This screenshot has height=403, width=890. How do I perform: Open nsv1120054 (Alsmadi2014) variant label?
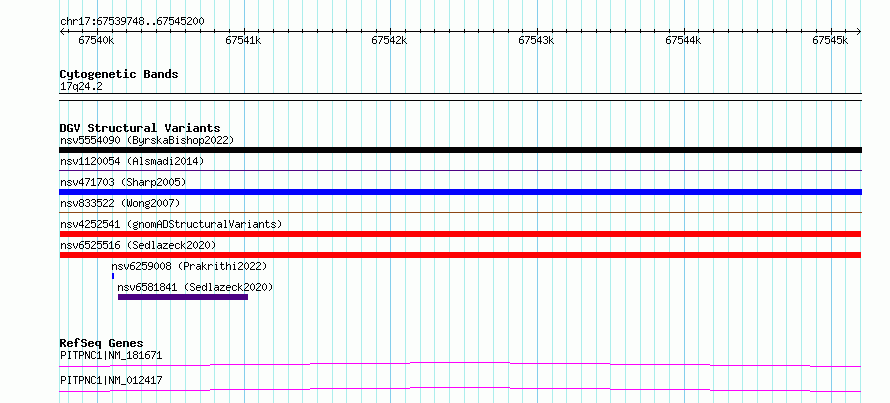[x=132, y=161]
